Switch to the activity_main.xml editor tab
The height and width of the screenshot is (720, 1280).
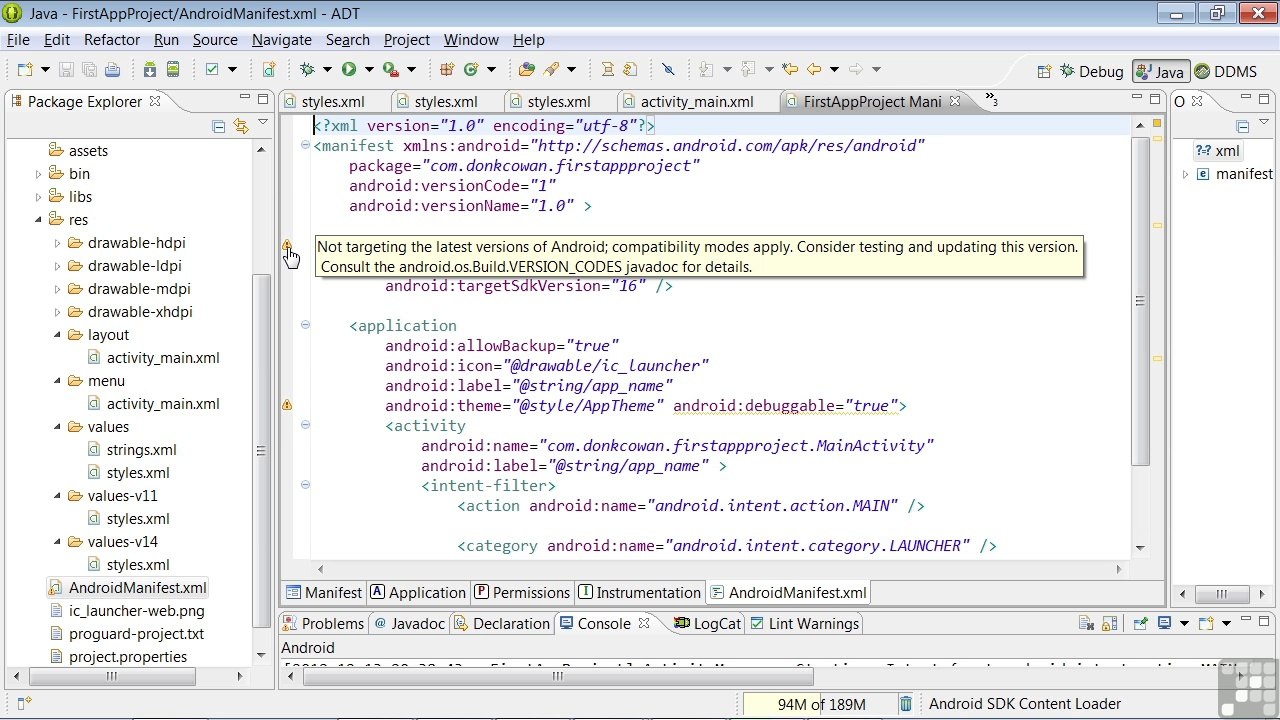pos(687,102)
